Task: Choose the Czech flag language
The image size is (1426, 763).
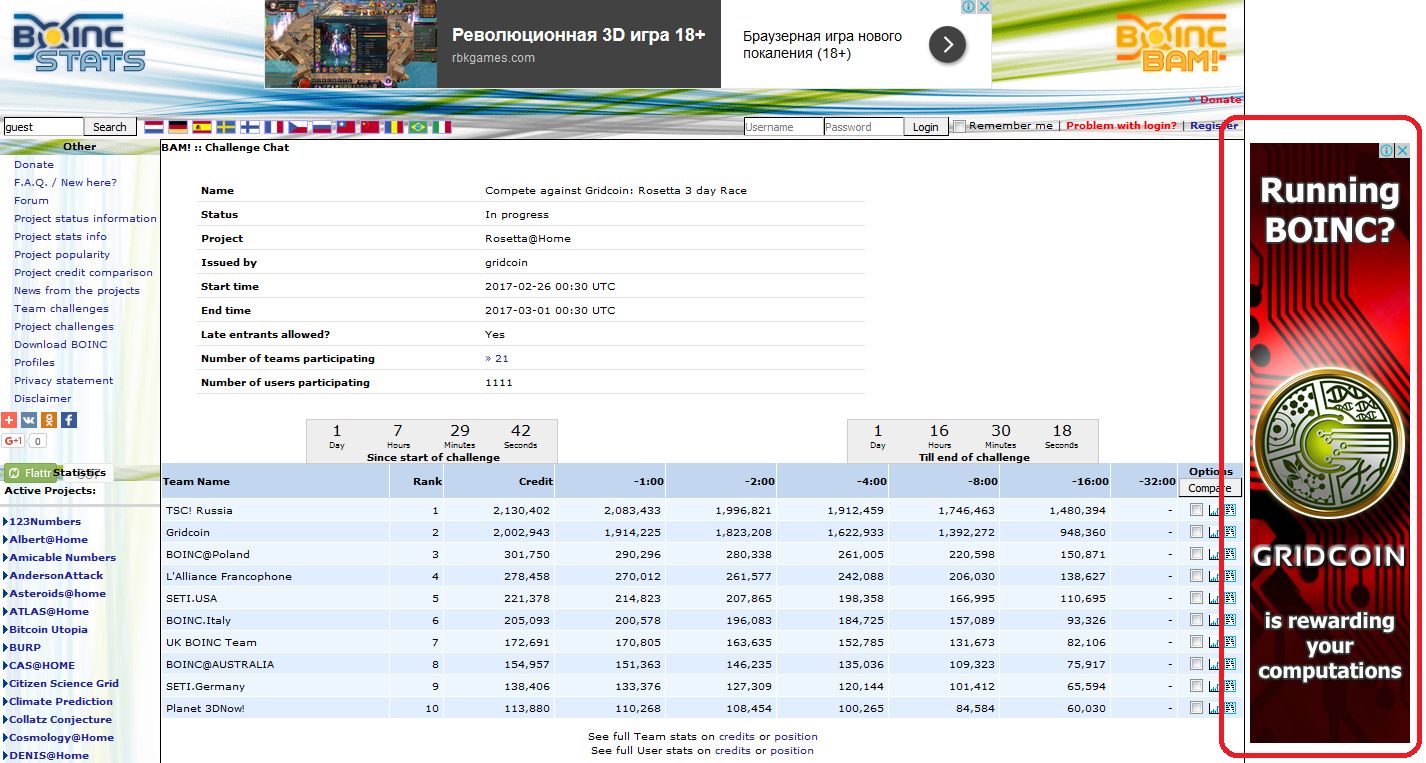Action: pos(298,127)
